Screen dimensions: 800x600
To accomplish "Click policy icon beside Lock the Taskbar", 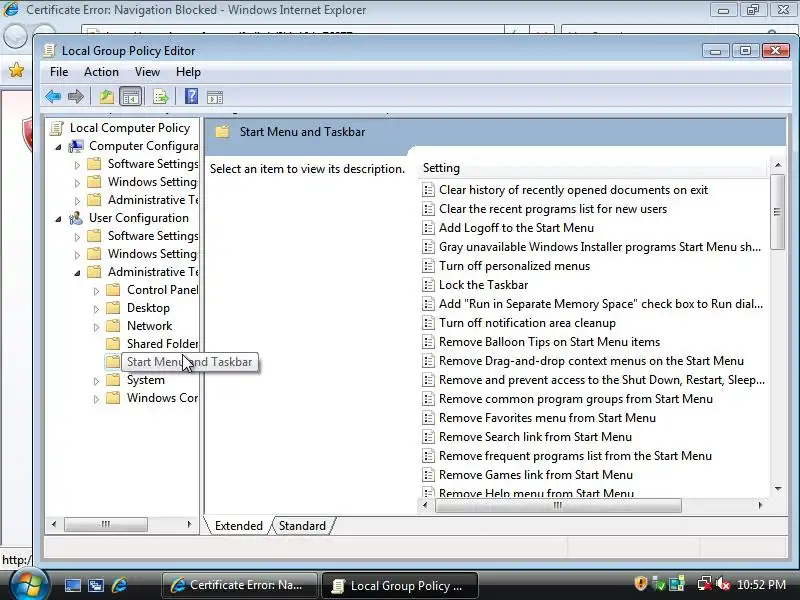I will pos(428,285).
